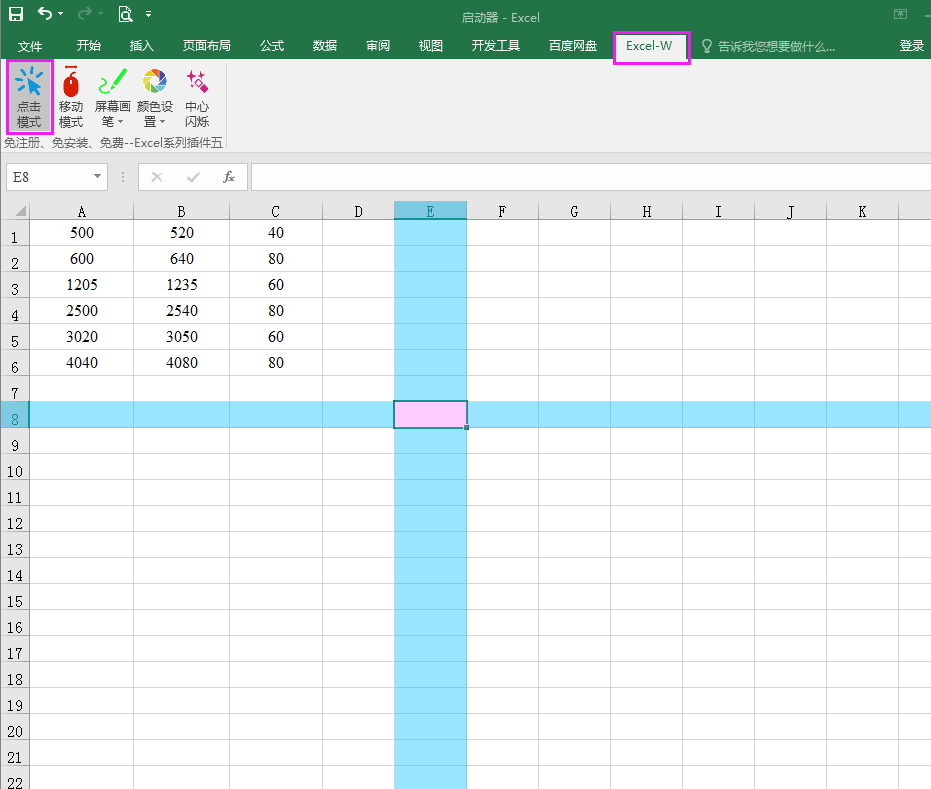Switch to the 视图 View tab
This screenshot has width=931, height=789.
coord(430,46)
